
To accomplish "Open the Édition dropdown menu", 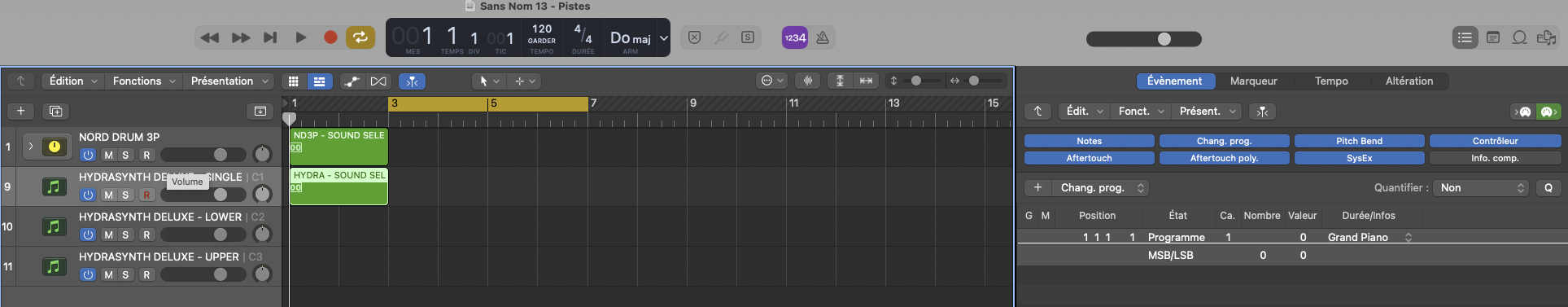I will coord(72,81).
